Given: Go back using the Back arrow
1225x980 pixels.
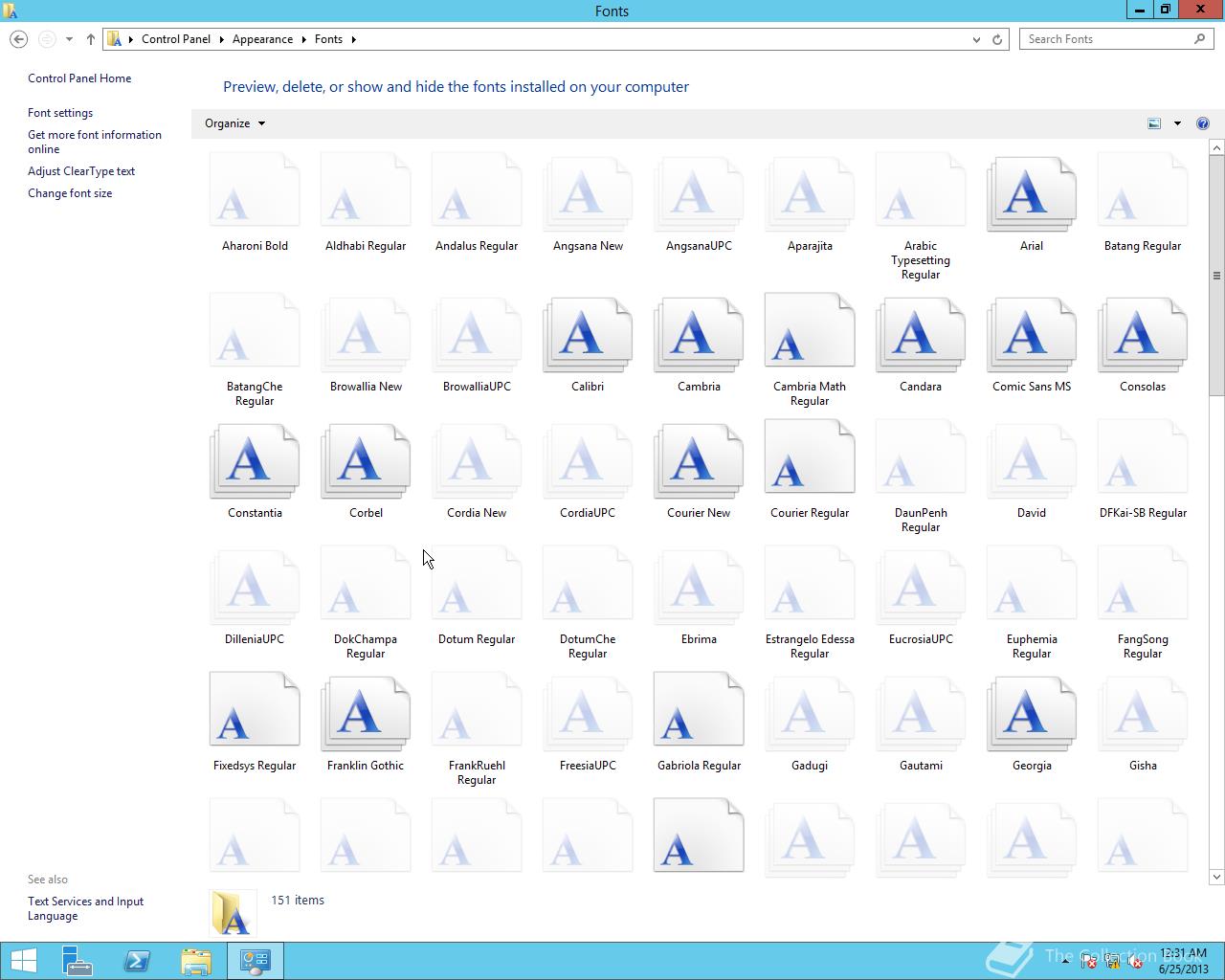Looking at the screenshot, I should tap(18, 39).
